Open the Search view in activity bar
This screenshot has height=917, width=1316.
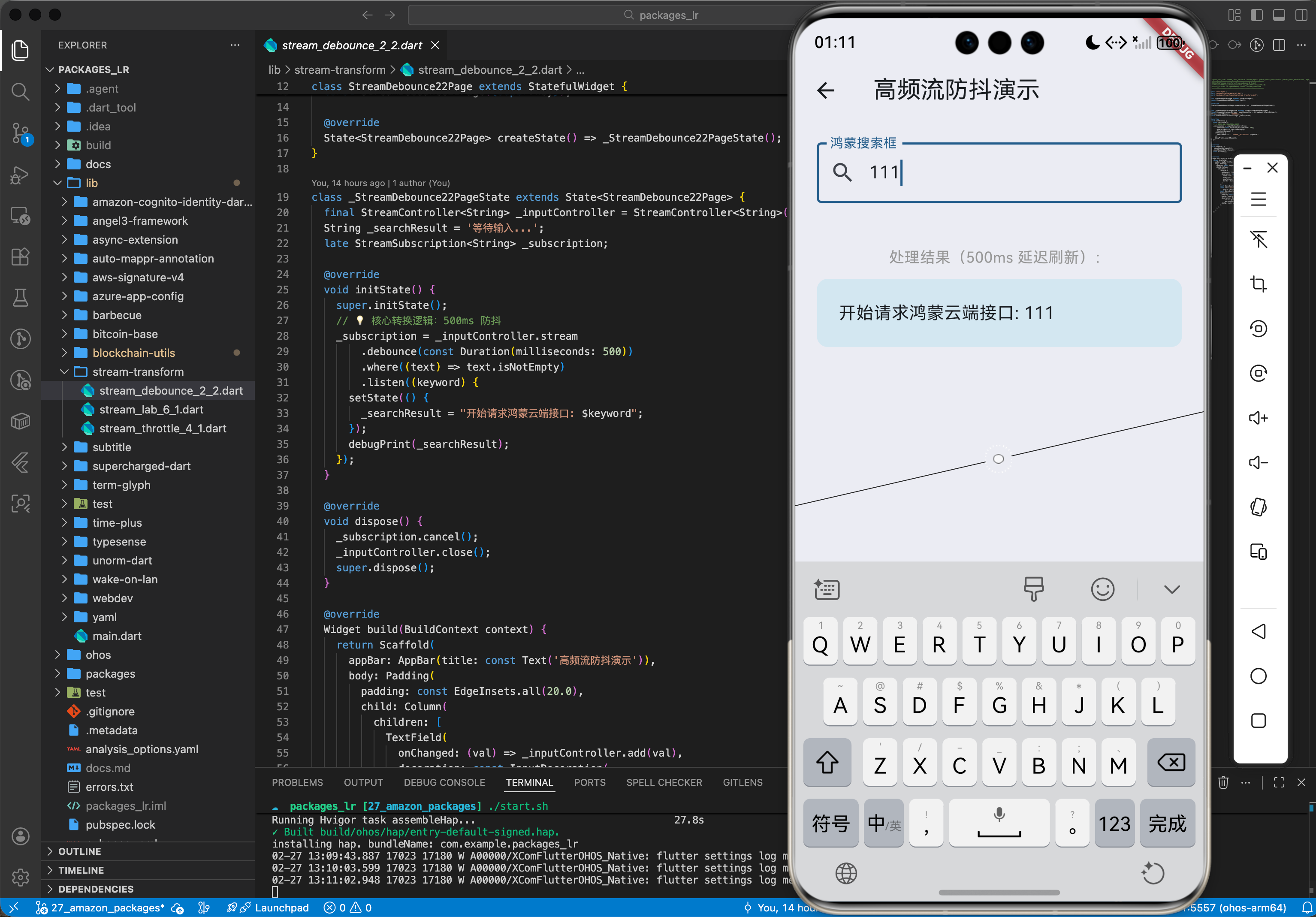click(x=20, y=92)
